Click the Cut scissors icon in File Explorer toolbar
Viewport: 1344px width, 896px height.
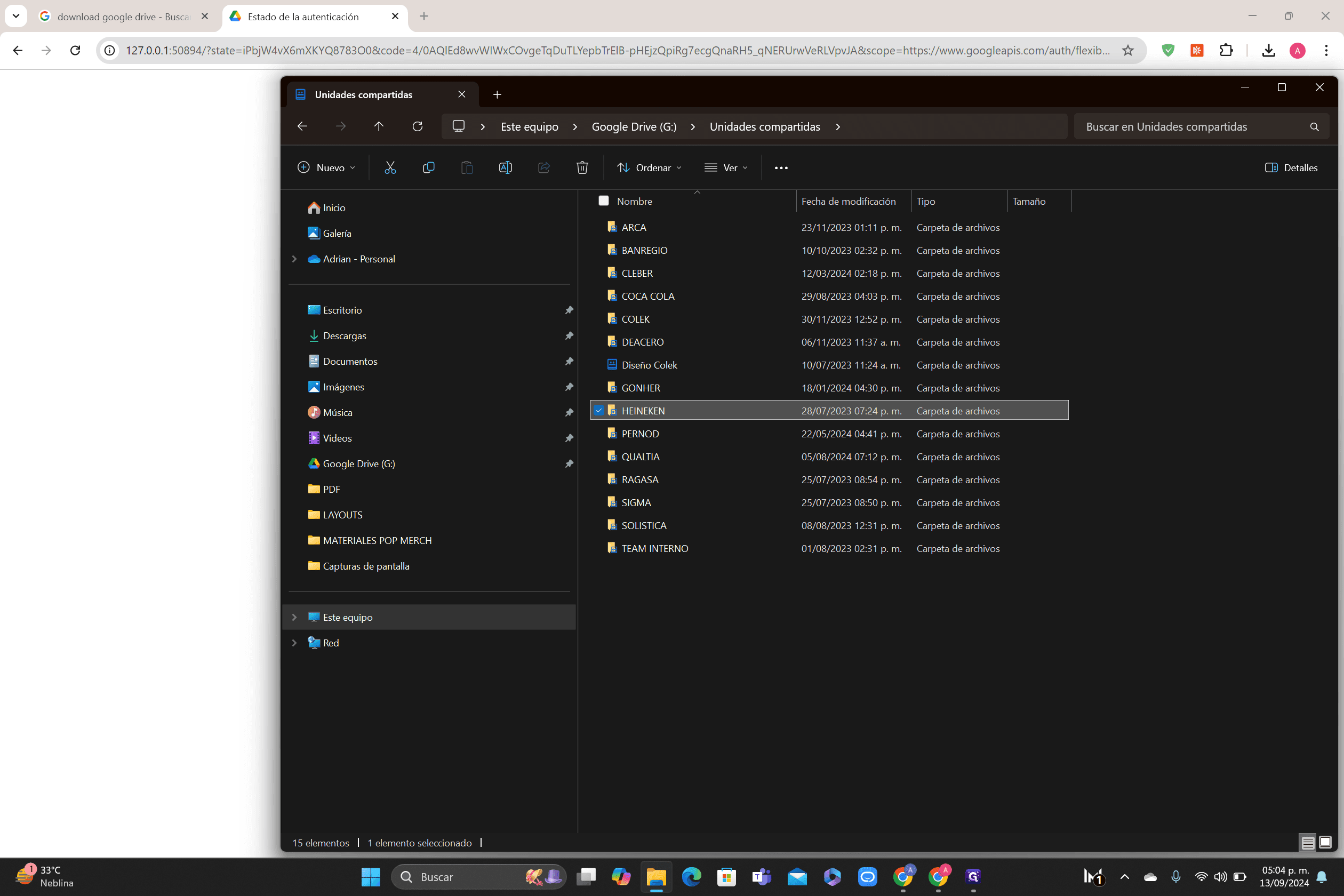[390, 167]
